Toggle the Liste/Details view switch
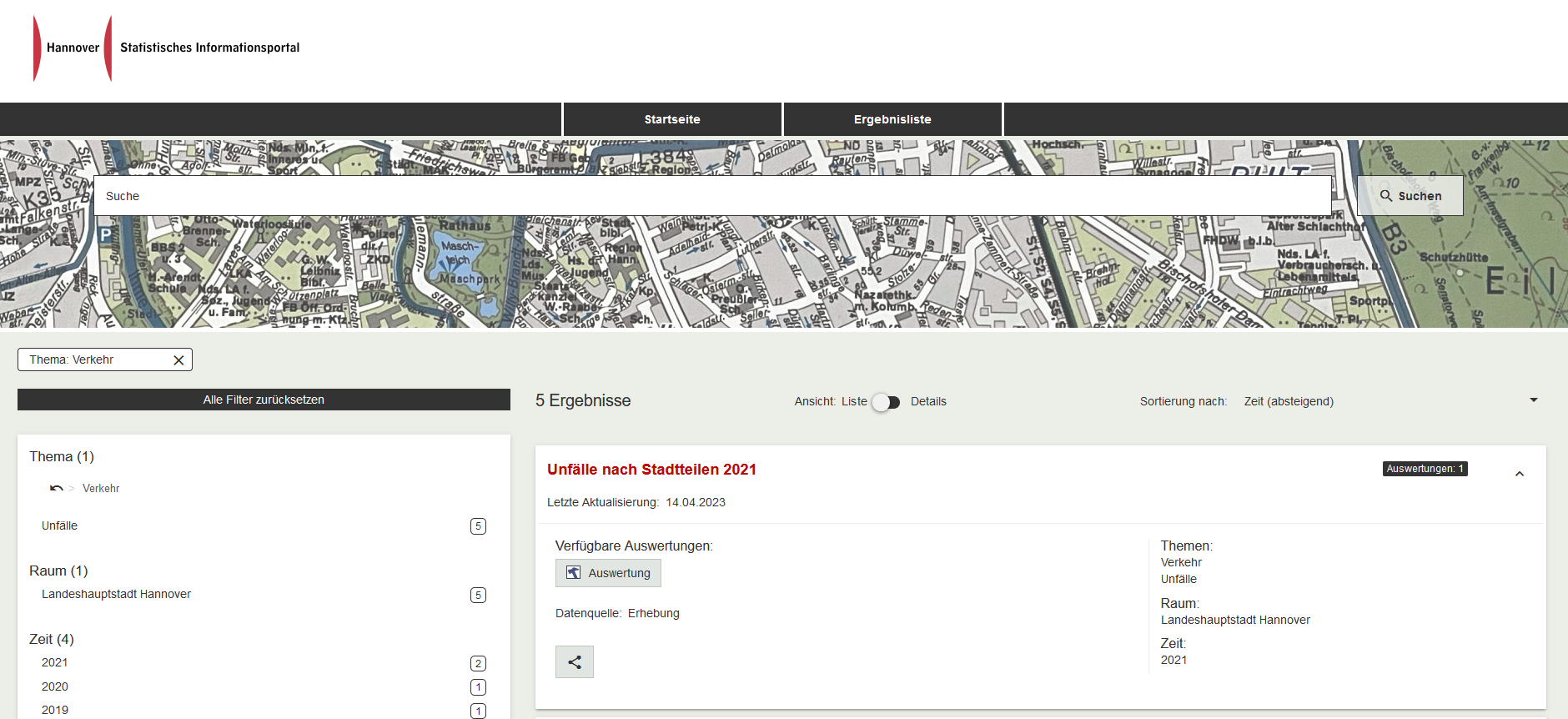 886,402
